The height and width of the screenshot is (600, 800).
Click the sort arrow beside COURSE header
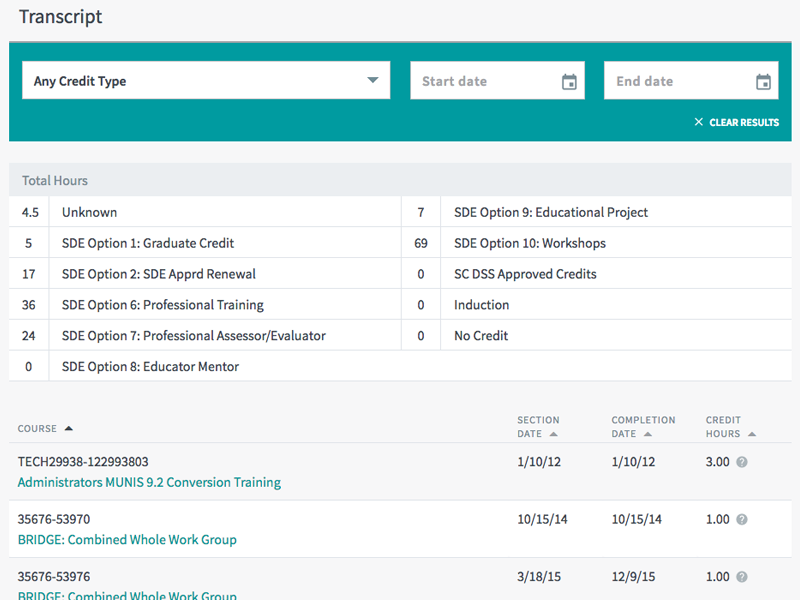69,428
